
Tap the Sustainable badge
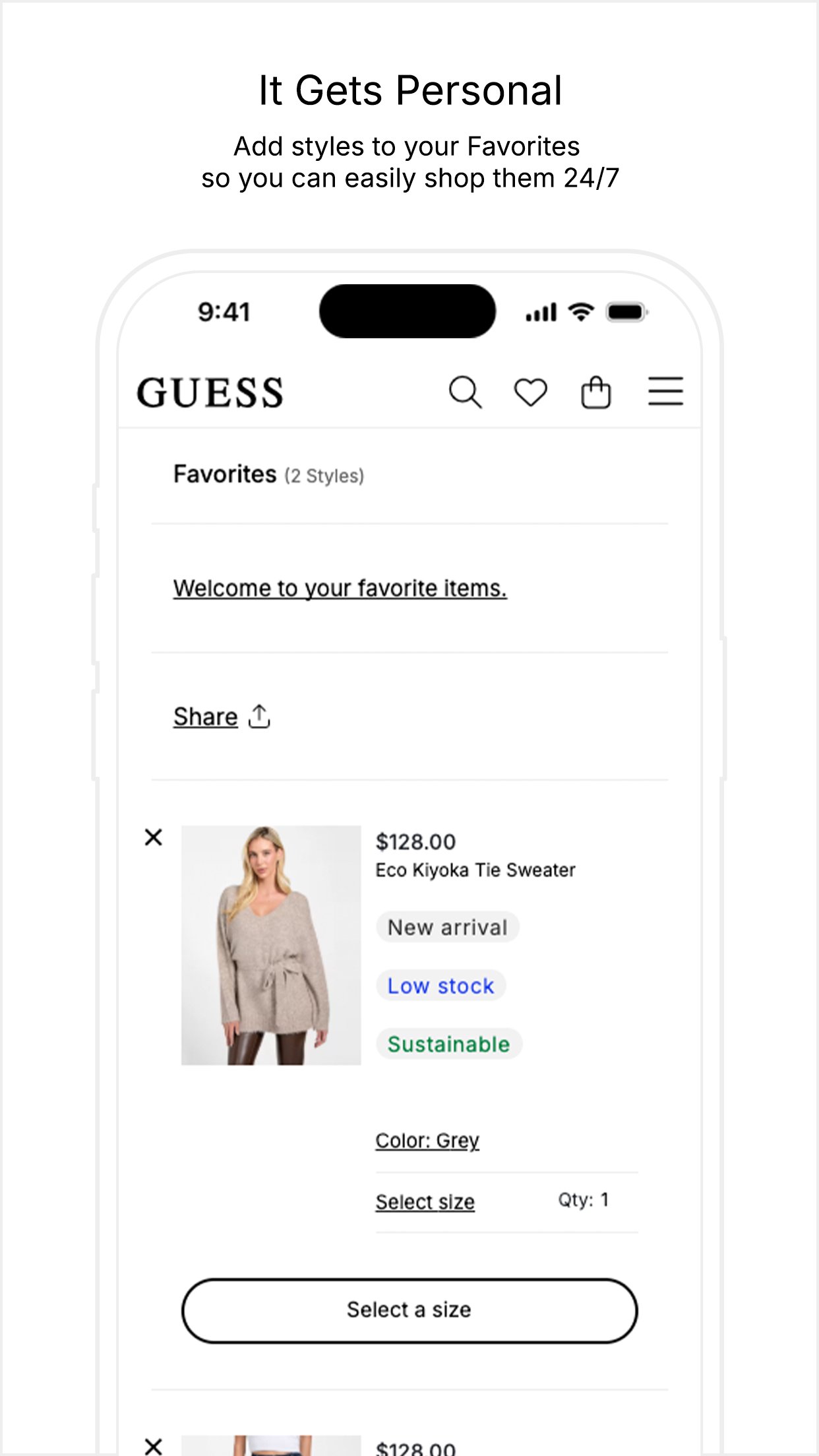(x=448, y=1044)
